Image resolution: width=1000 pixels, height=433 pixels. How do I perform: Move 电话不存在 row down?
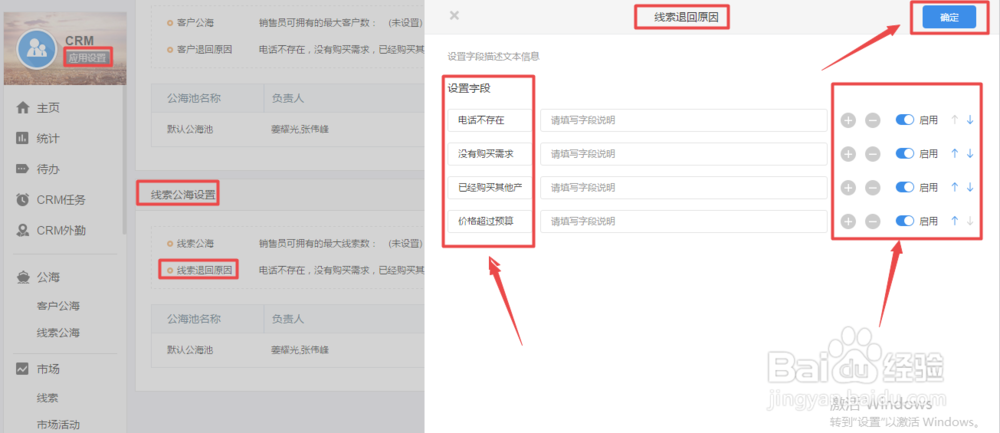click(970, 120)
